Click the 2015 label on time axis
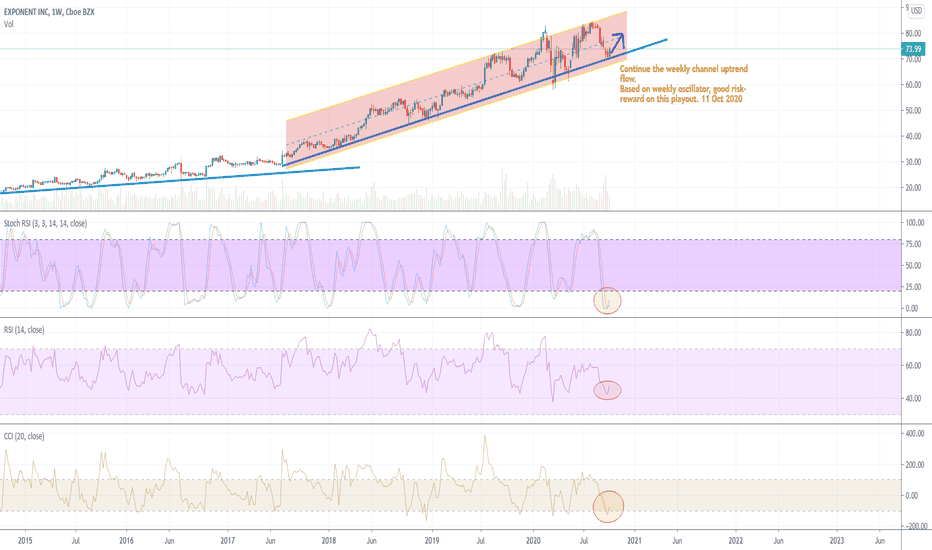This screenshot has height=550, width=932. [25, 540]
